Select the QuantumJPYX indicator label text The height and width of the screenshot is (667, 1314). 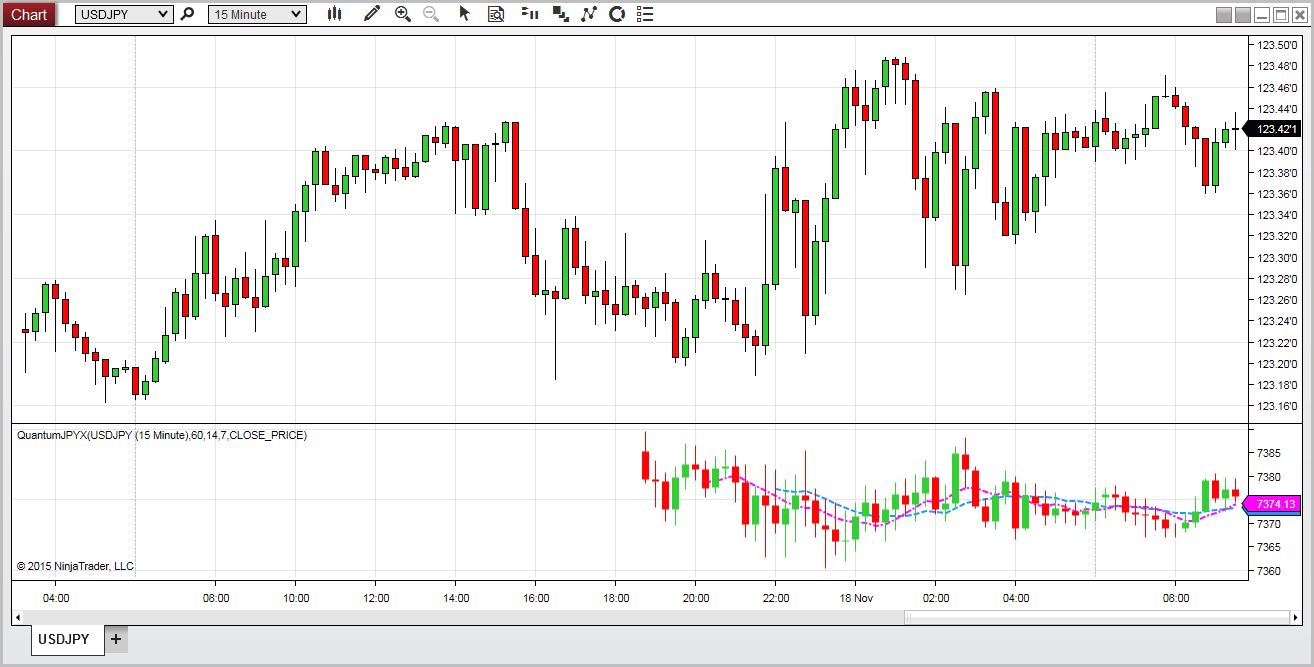[162, 435]
